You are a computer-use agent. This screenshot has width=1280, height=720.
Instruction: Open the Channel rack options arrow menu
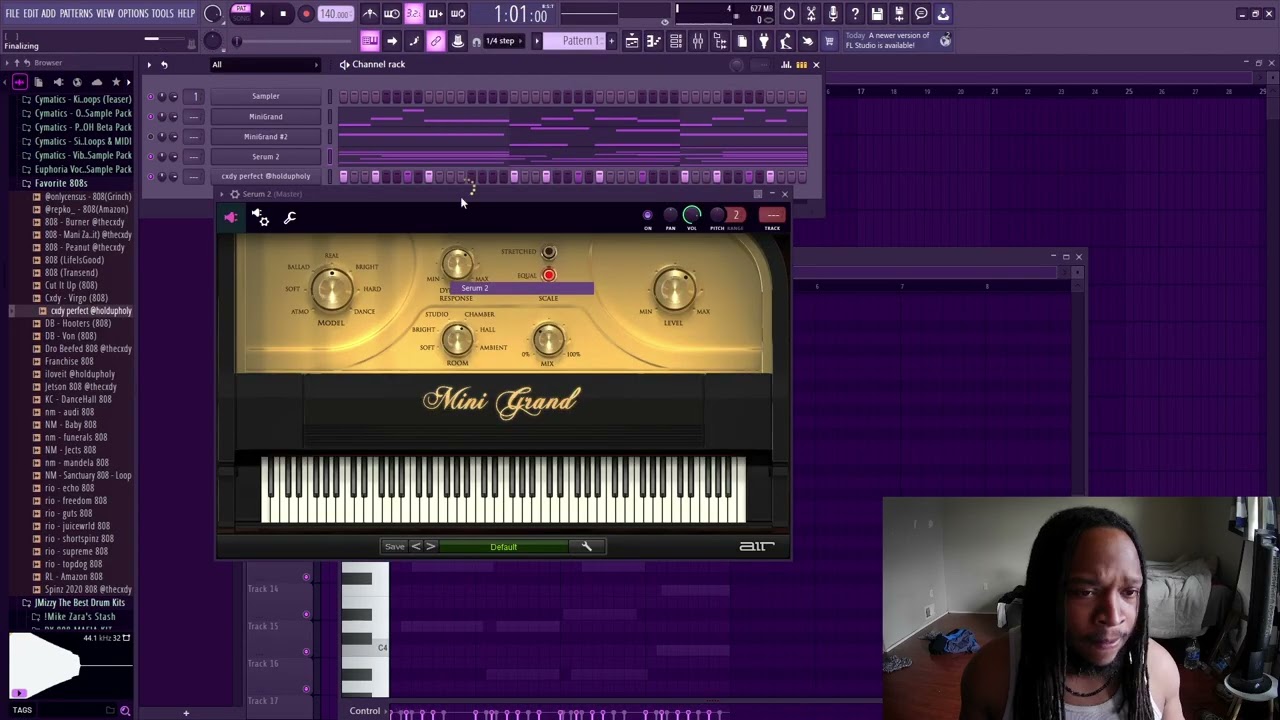coord(149,65)
